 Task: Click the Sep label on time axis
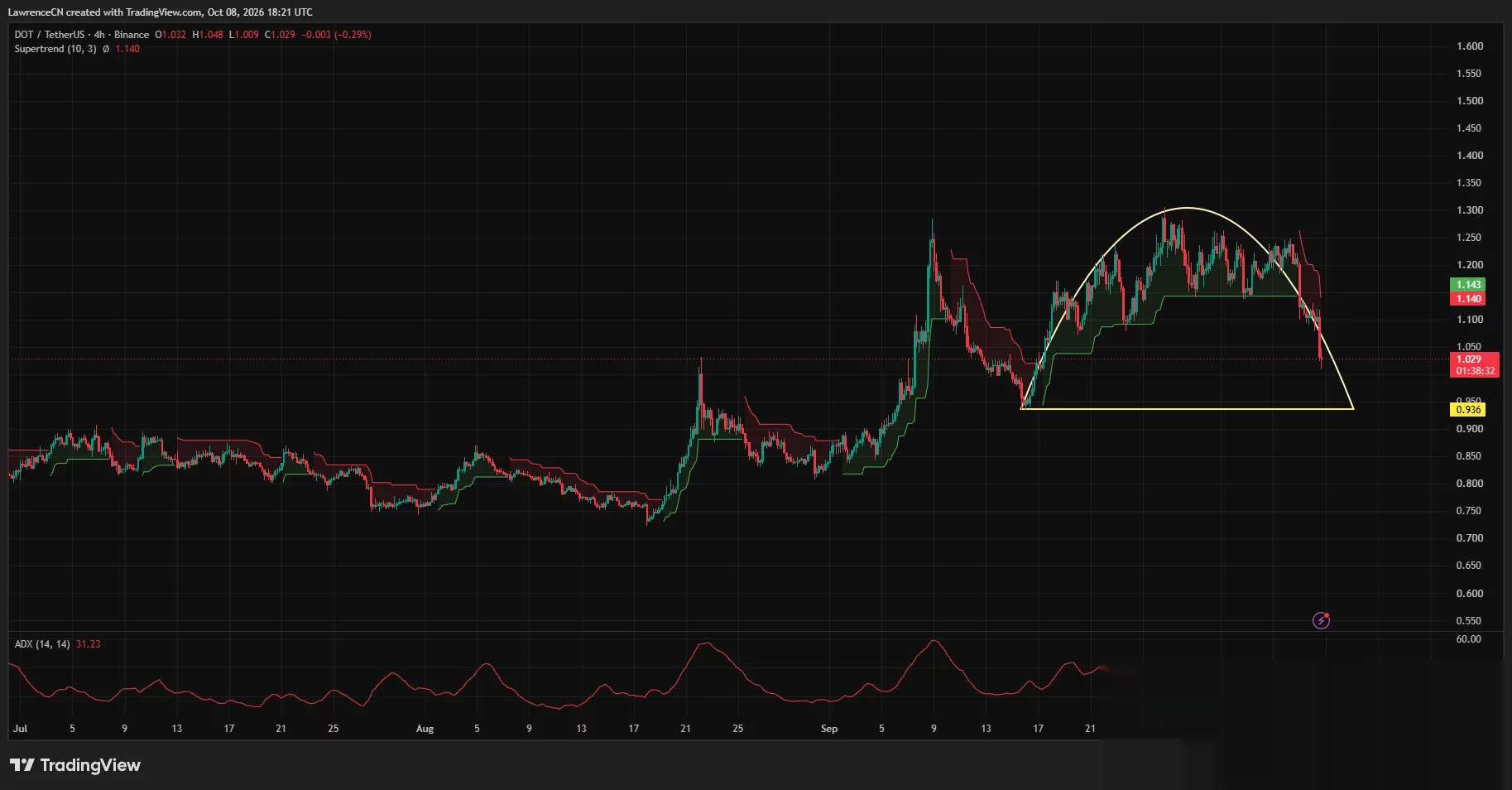[x=829, y=729]
